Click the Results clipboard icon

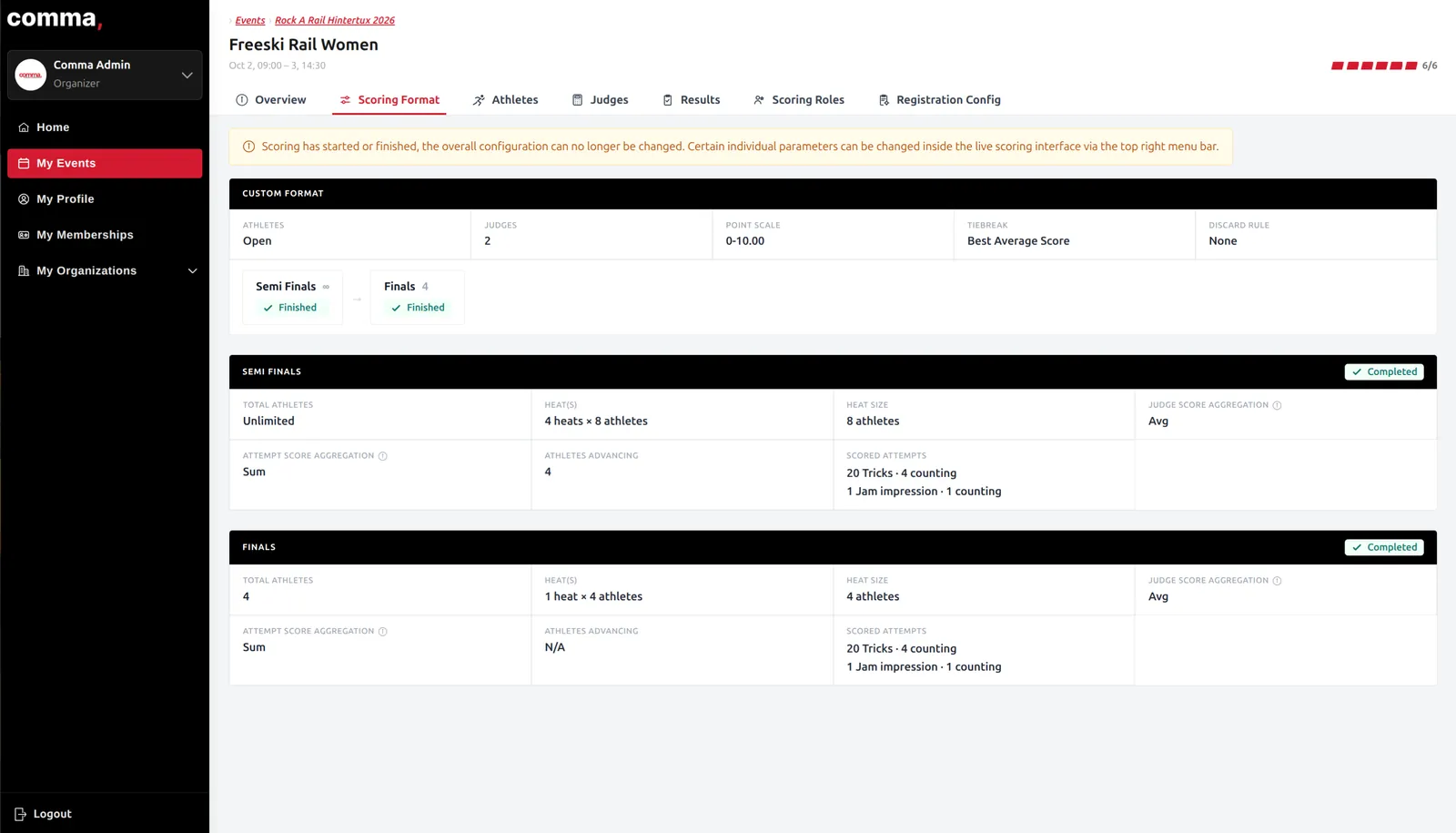pyautogui.click(x=668, y=100)
